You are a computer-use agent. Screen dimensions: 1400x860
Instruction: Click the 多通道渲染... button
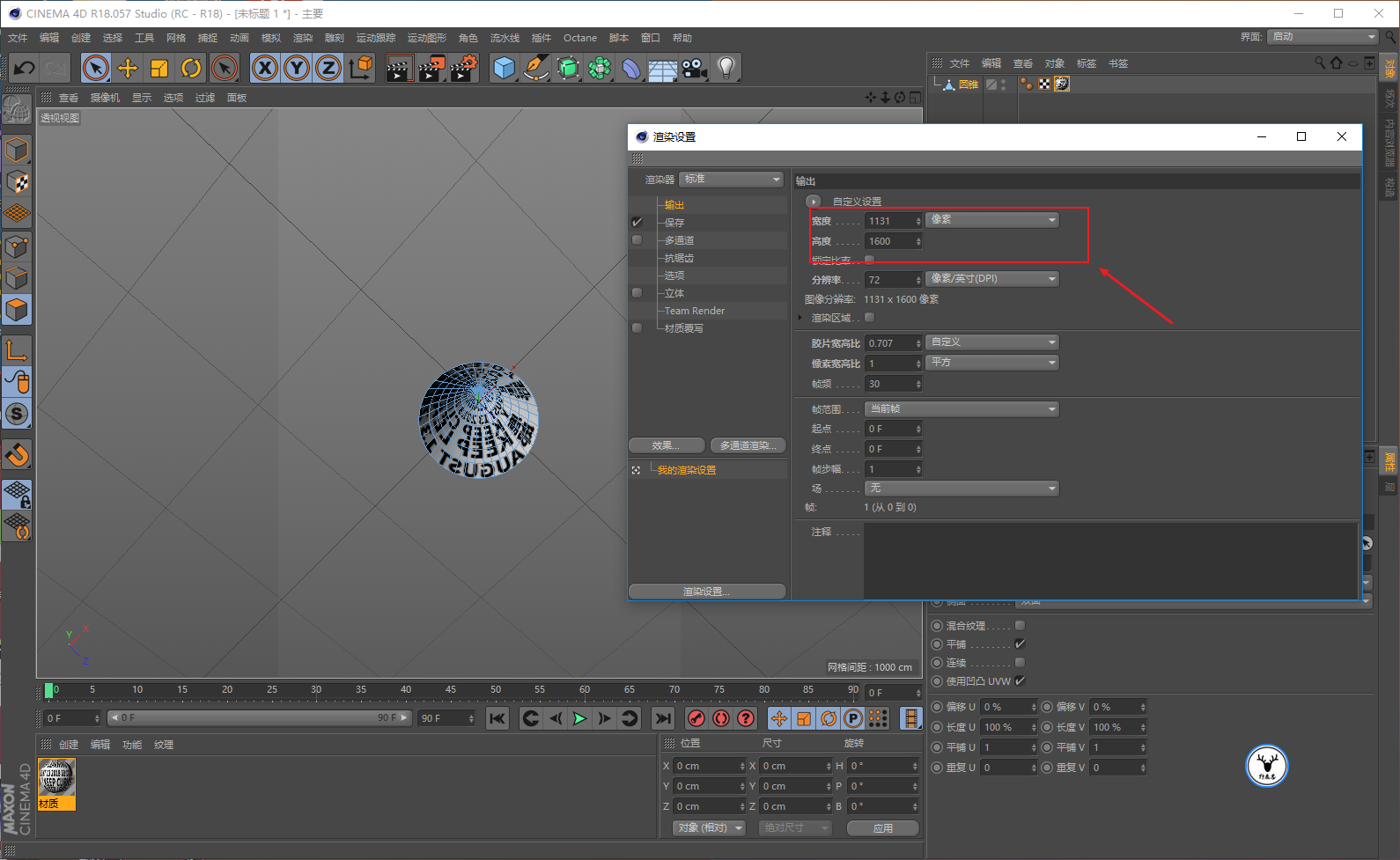[x=748, y=445]
